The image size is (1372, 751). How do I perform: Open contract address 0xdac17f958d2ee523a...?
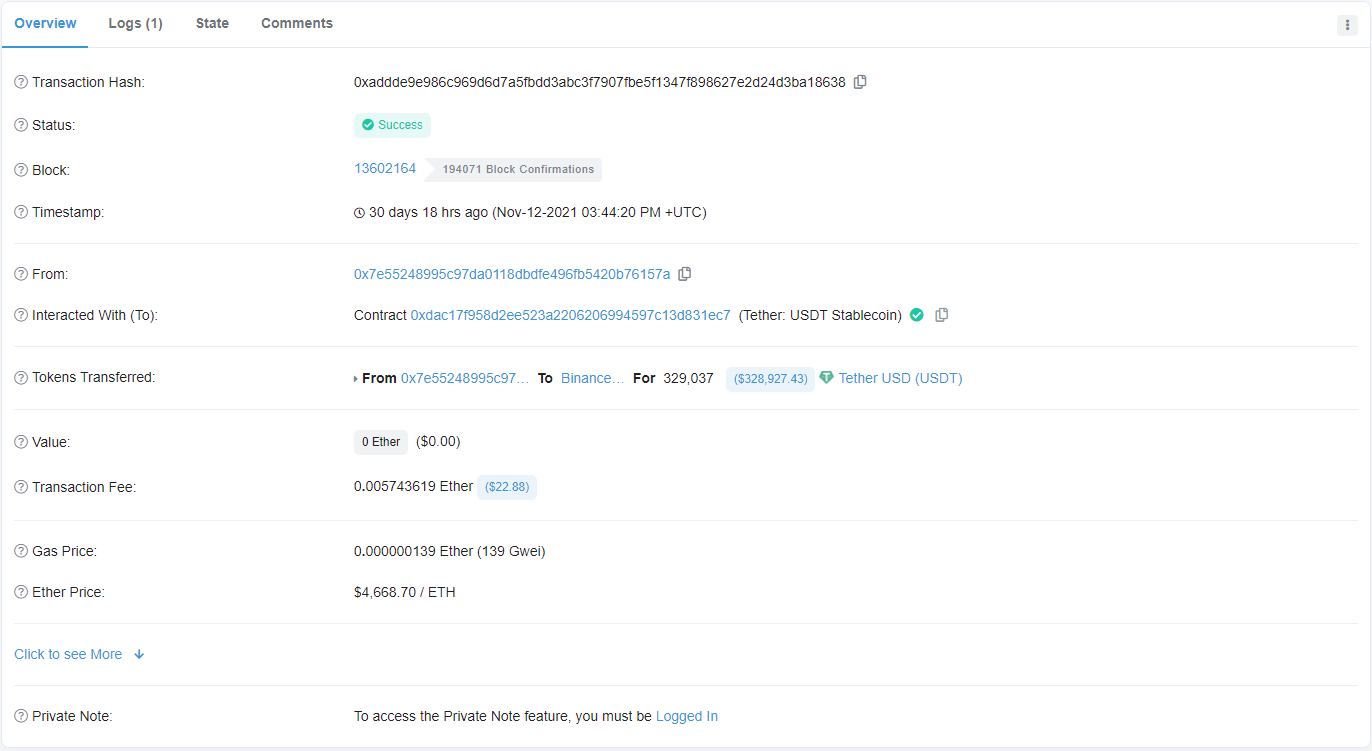(x=570, y=315)
